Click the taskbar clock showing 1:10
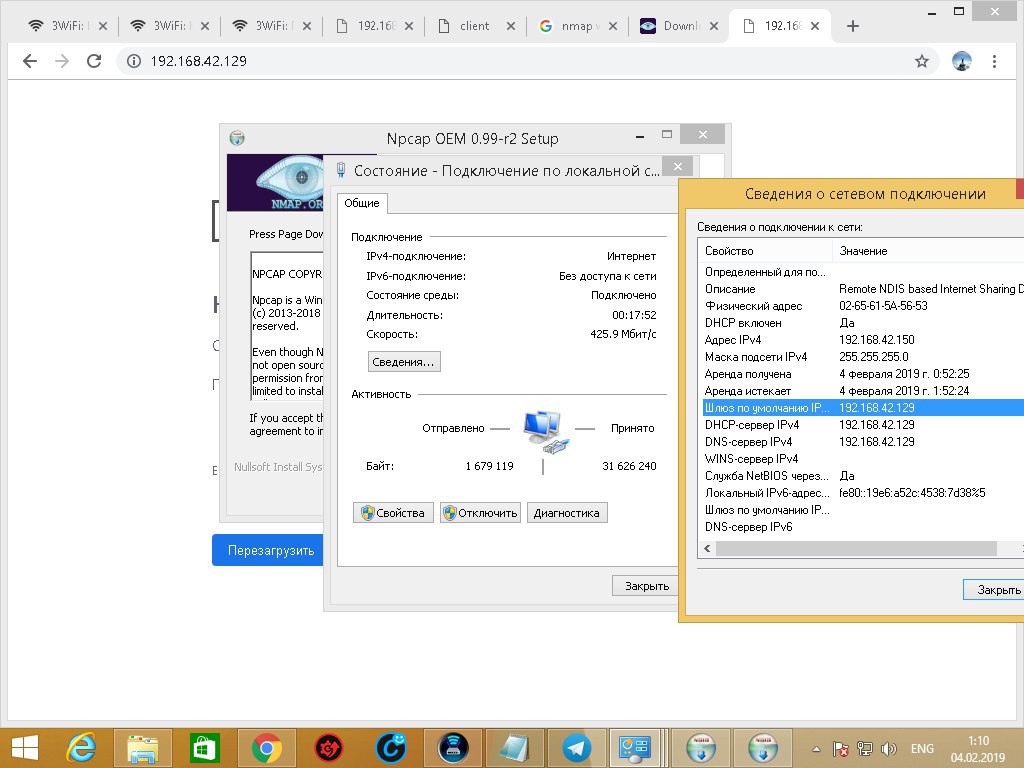This screenshot has height=768, width=1024. tap(978, 748)
